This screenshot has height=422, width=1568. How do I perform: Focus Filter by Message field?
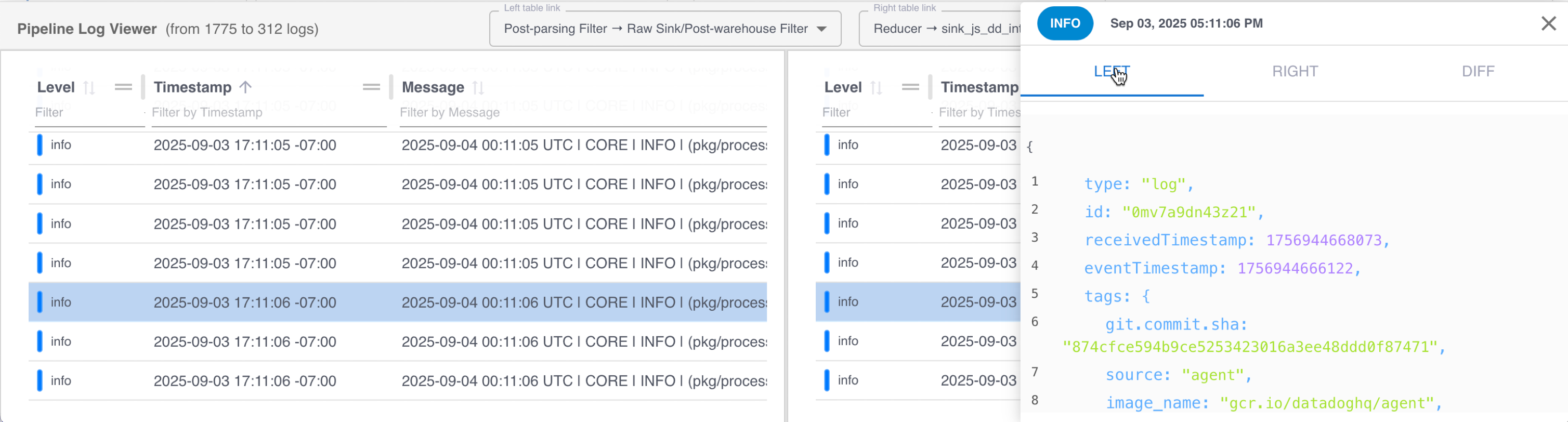pos(583,112)
